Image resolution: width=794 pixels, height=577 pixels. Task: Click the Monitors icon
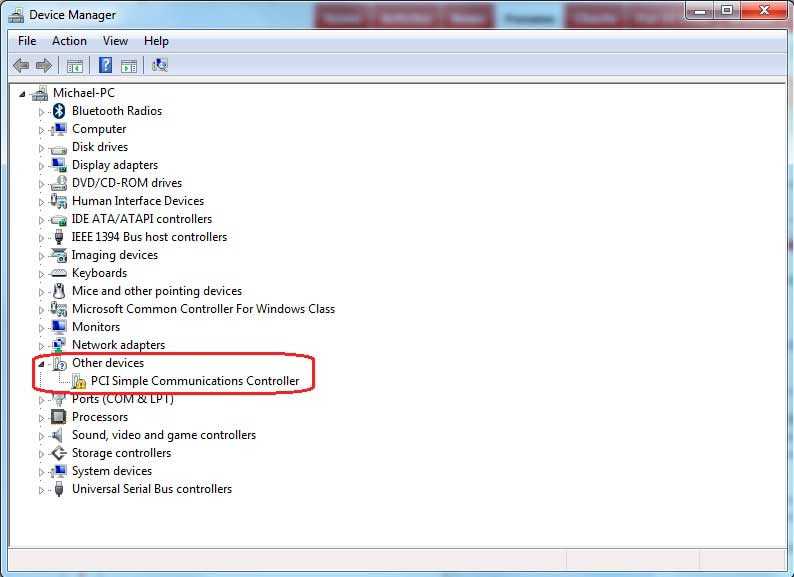tap(59, 327)
